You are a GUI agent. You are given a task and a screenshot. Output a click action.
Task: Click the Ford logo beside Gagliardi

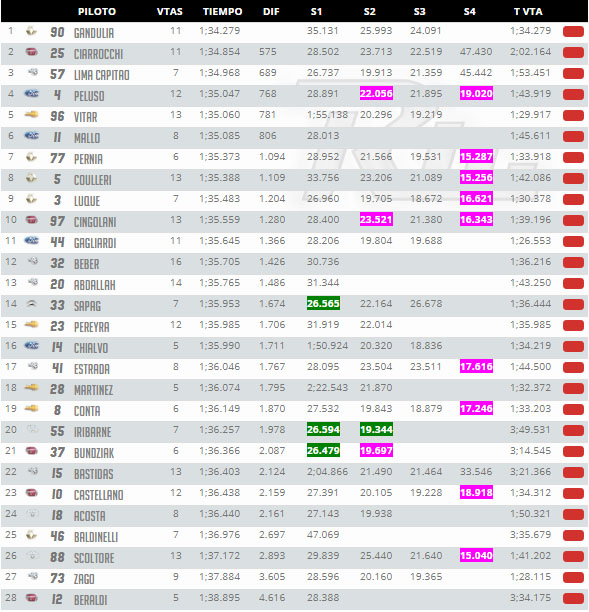(31, 240)
